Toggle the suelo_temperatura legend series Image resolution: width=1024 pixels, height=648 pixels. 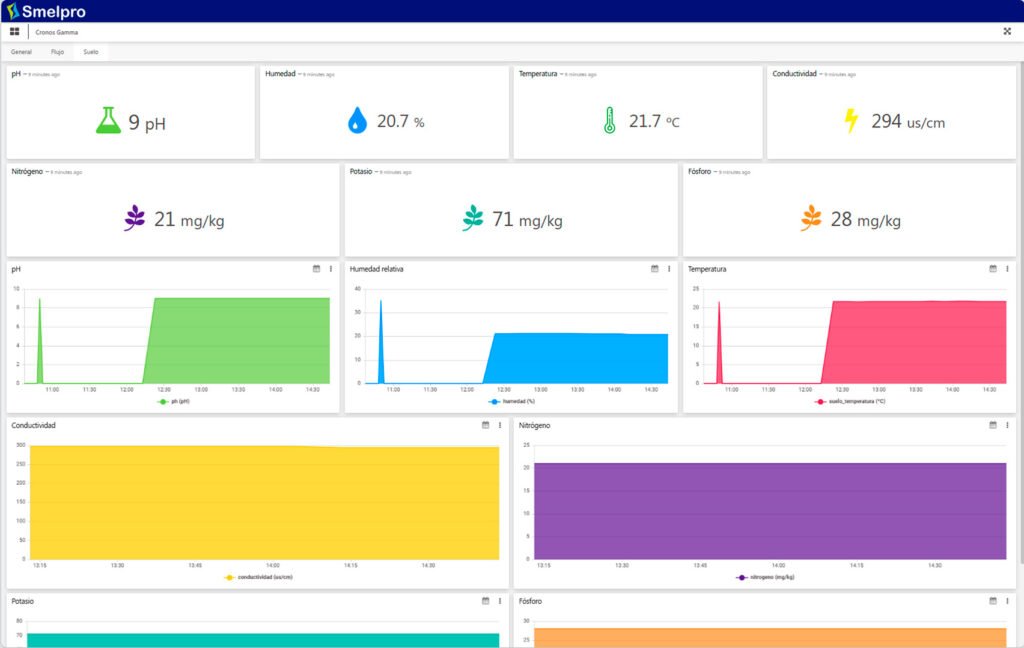click(x=850, y=402)
